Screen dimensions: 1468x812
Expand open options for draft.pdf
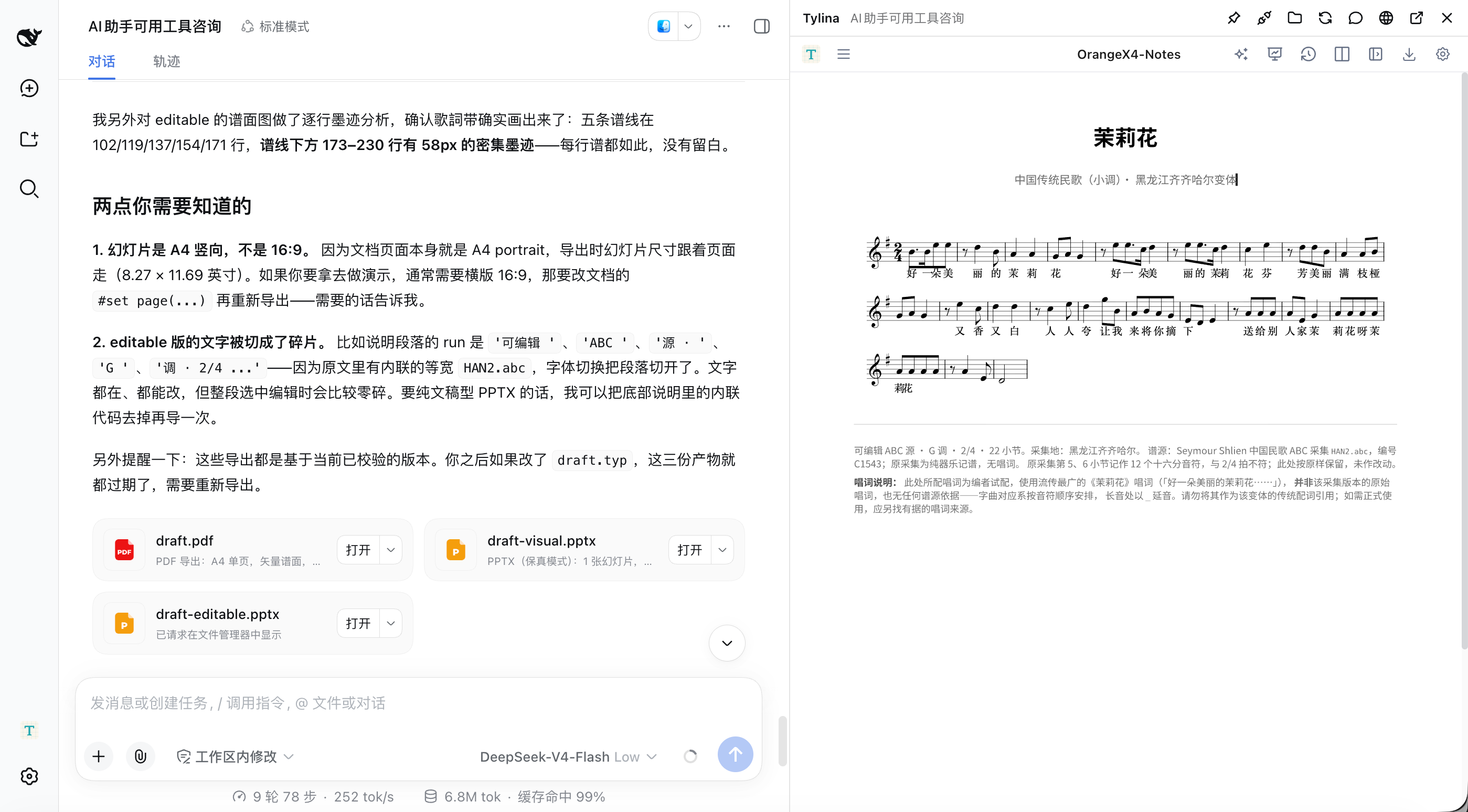pos(391,549)
